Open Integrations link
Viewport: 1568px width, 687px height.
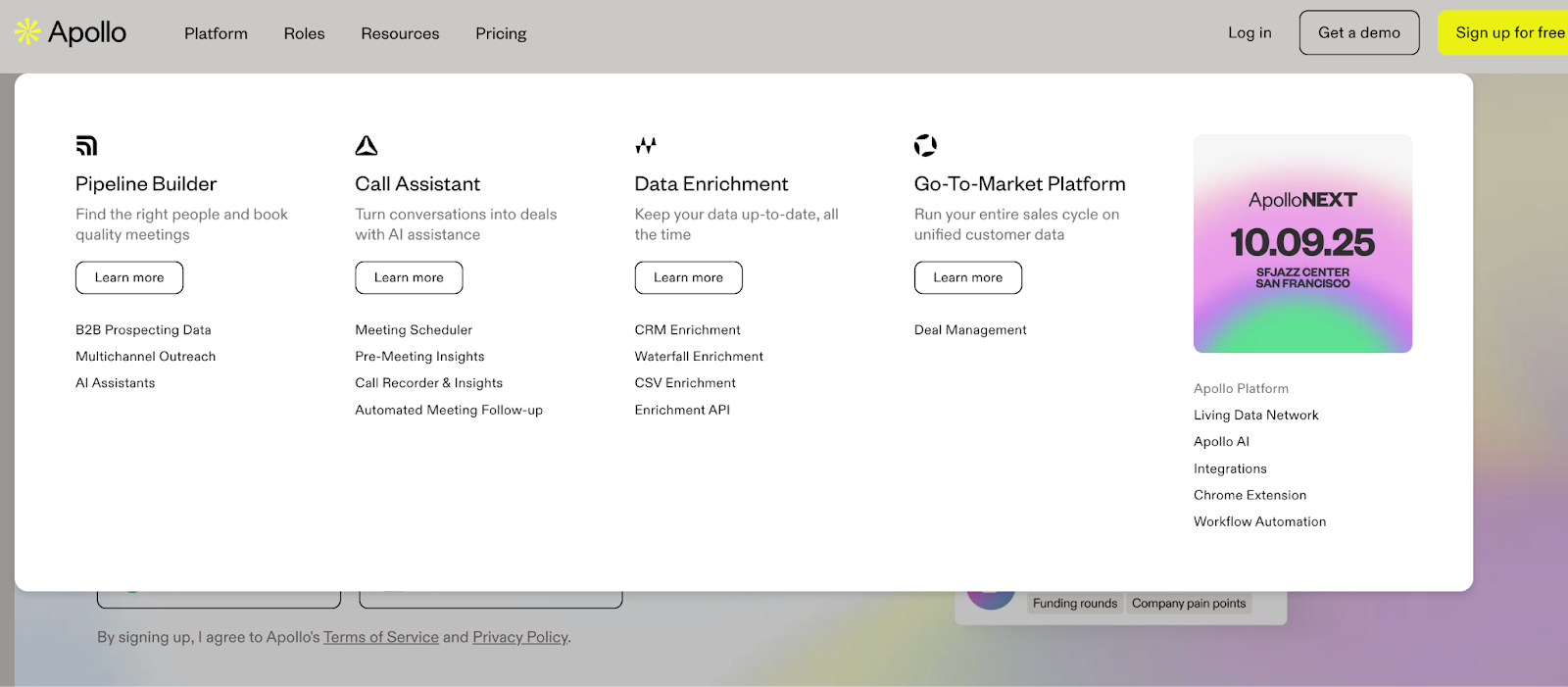(1230, 468)
